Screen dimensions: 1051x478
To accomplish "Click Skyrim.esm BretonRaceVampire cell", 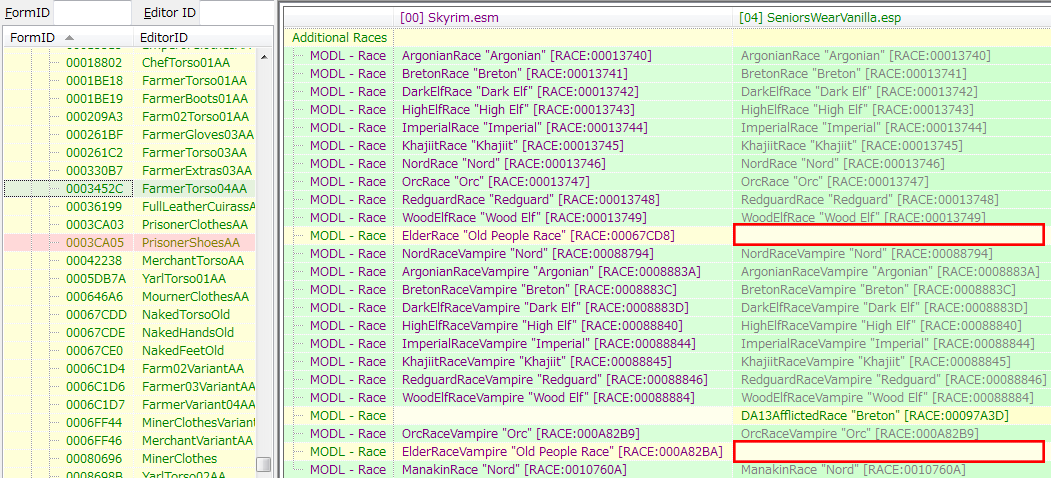I will pyautogui.click(x=539, y=290).
